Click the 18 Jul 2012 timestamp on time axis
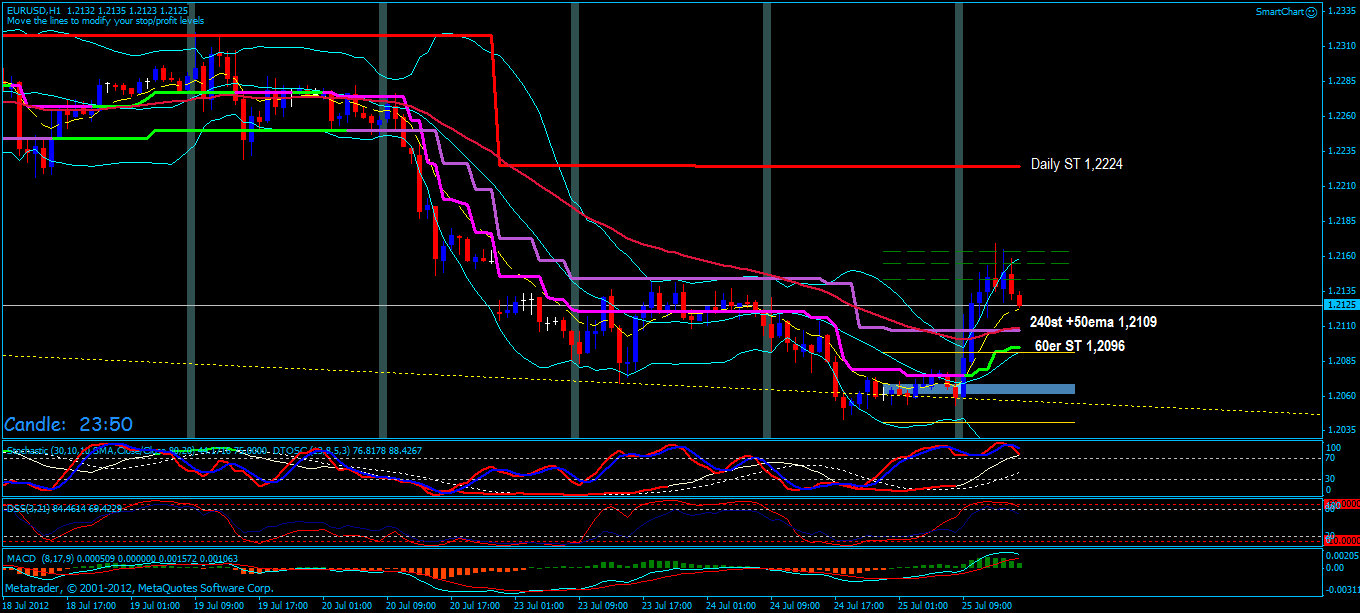The image size is (1360, 613). [x=25, y=606]
